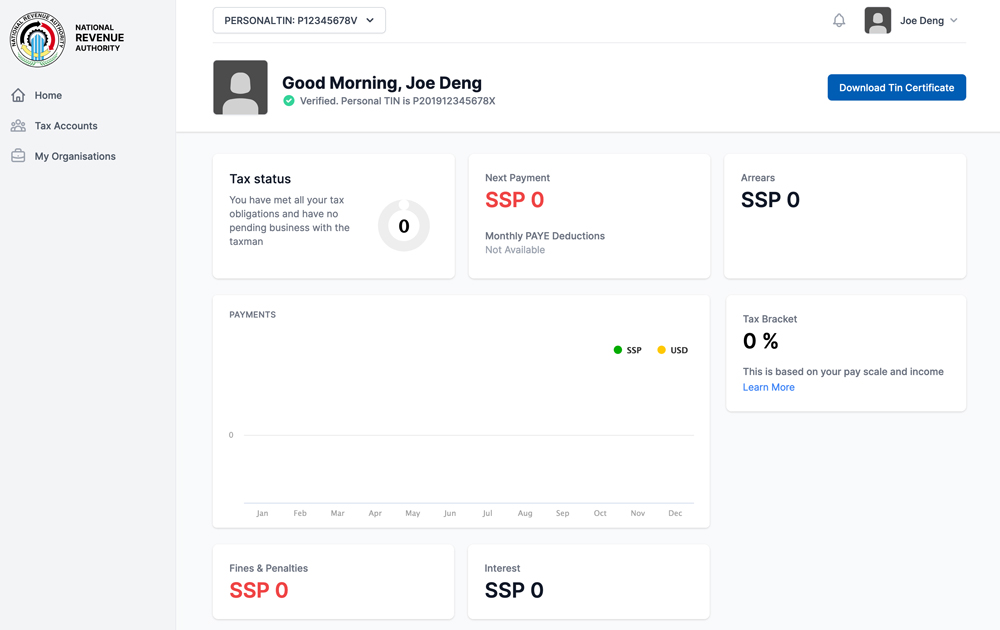1000x630 pixels.
Task: Click the Home house icon in sidebar
Action: tap(18, 96)
